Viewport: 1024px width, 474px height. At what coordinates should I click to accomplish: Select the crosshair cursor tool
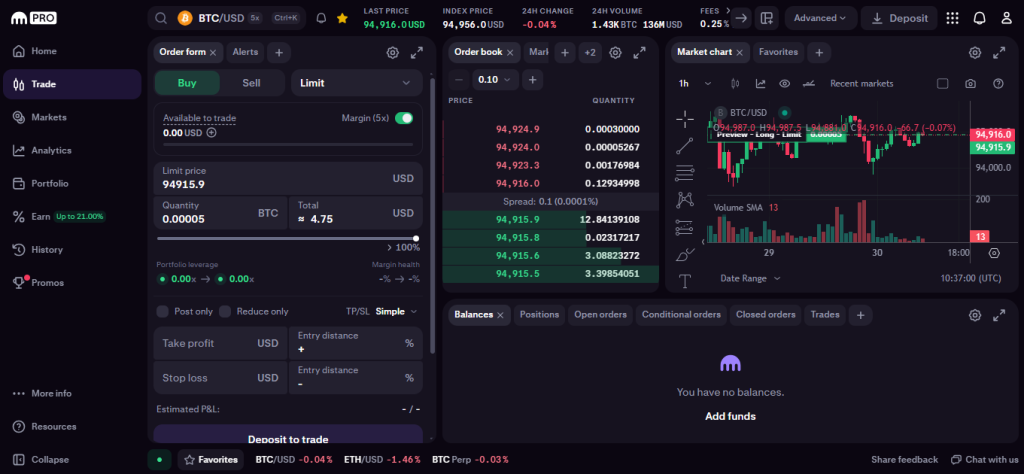pyautogui.click(x=684, y=118)
